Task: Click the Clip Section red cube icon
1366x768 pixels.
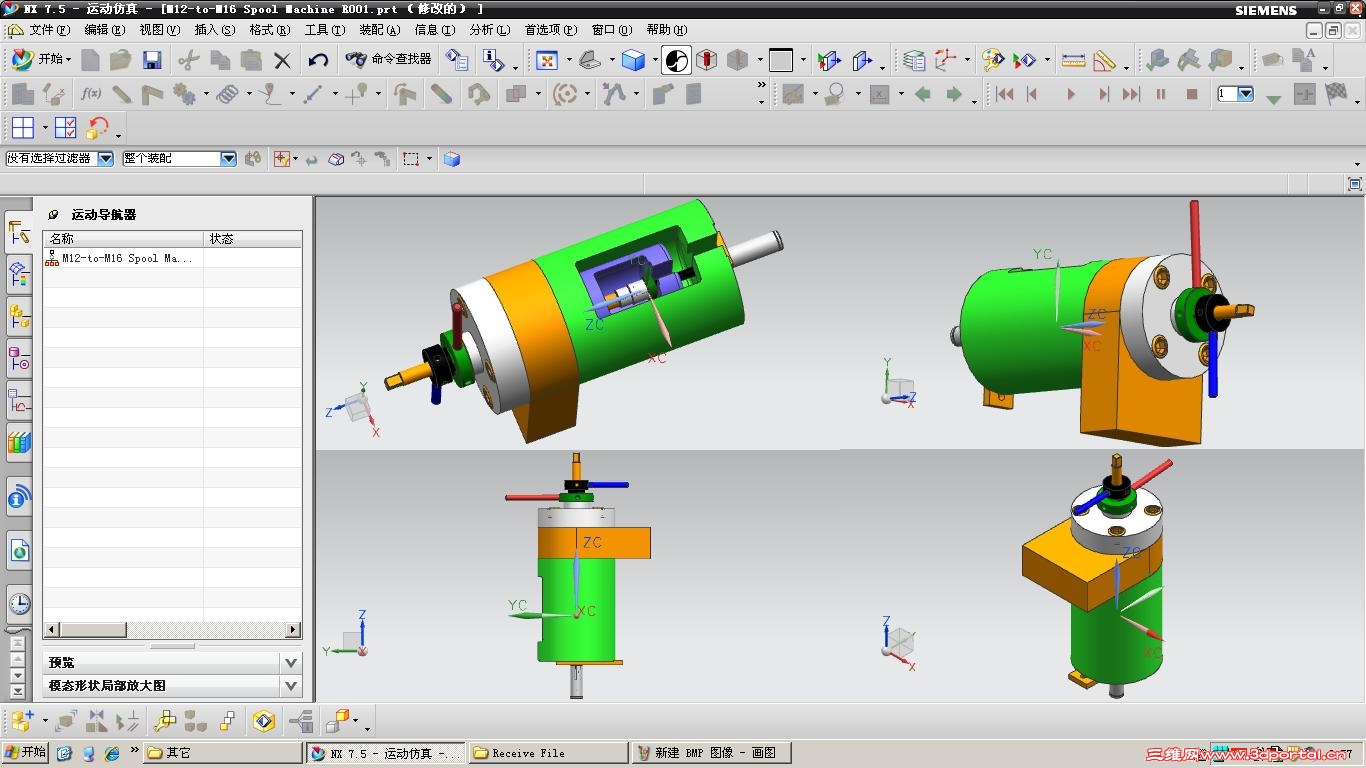Action: pyautogui.click(x=706, y=60)
